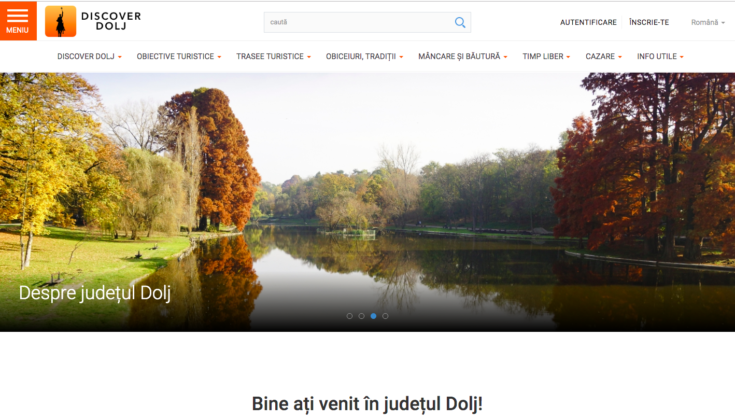Click the magnifier search icon
The width and height of the screenshot is (735, 420).
[460, 22]
